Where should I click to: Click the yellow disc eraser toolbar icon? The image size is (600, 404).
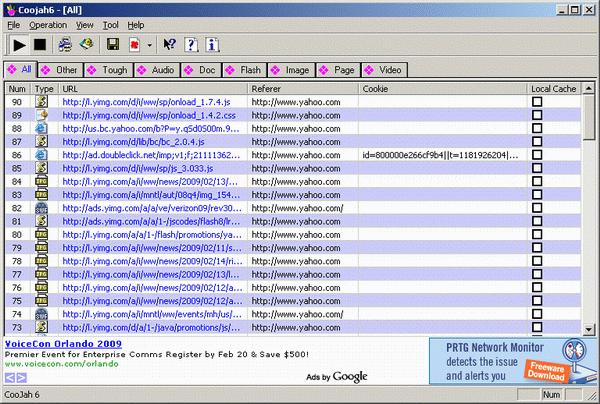(x=86, y=44)
